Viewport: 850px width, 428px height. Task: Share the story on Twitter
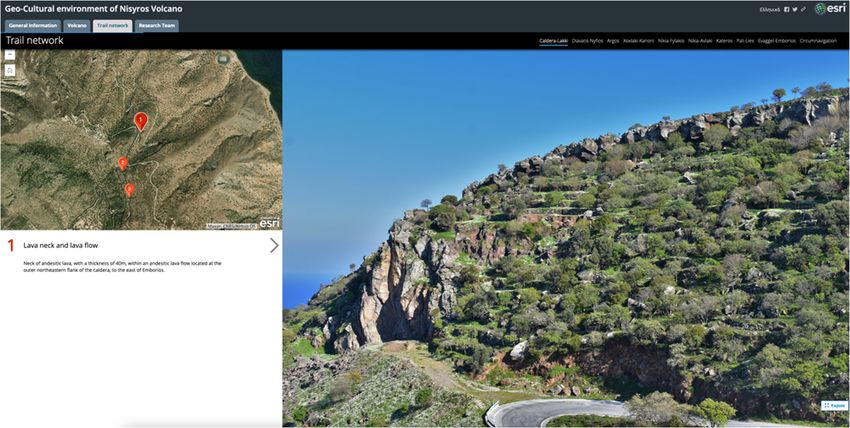795,9
